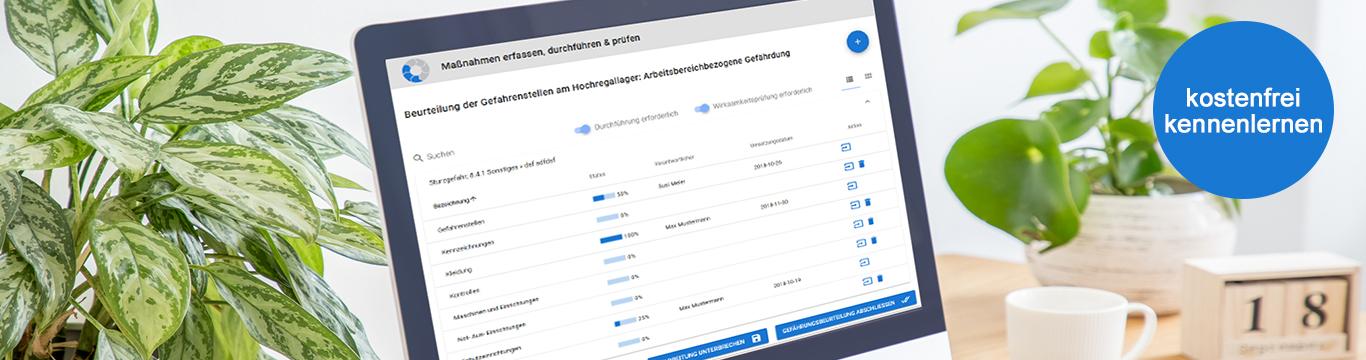Click the unterbrechen button
1366x360 pixels.
click(708, 345)
